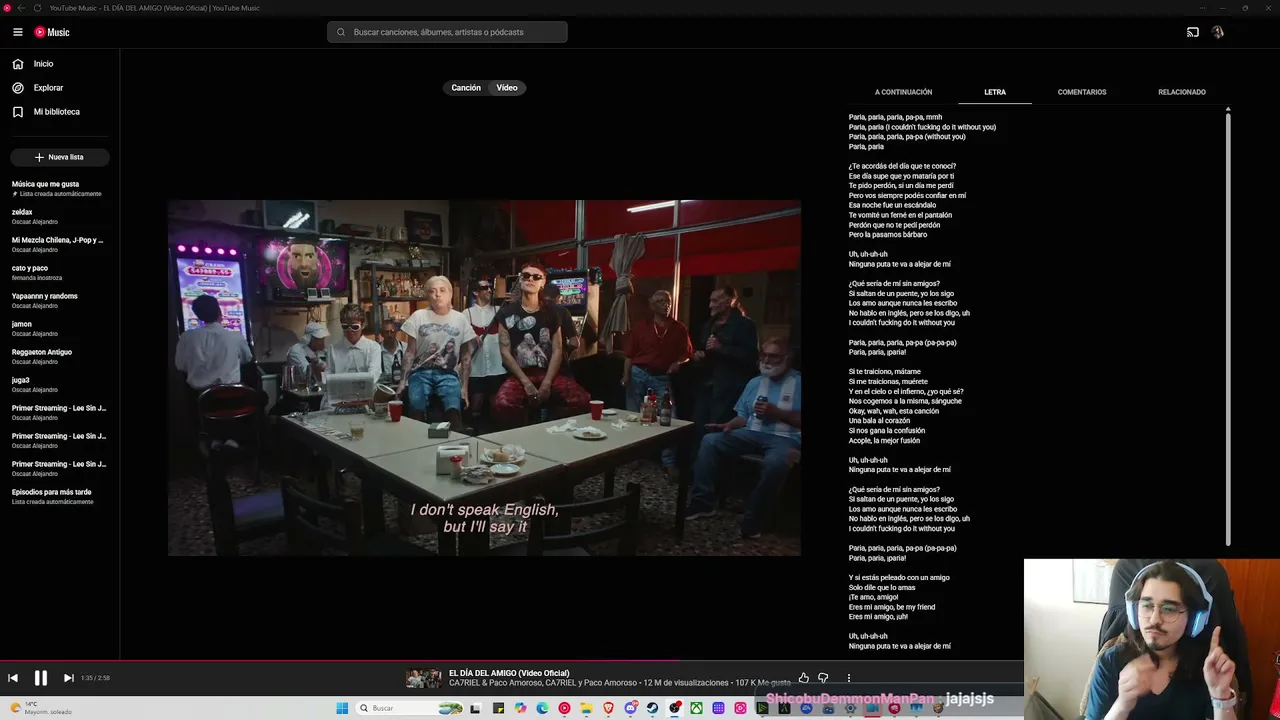
Task: Click the YouTube Music logo
Action: click(x=52, y=32)
